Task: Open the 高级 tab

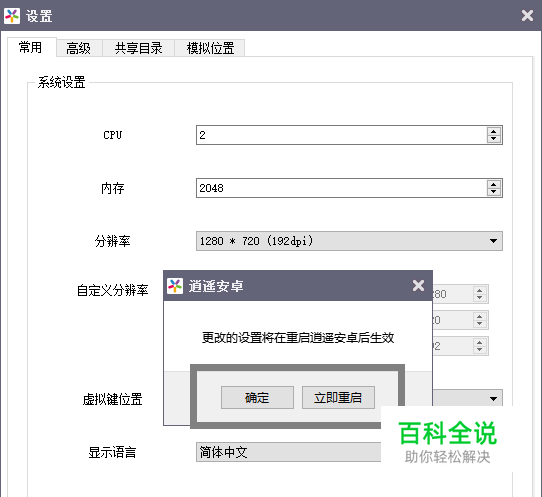Action: pos(79,48)
